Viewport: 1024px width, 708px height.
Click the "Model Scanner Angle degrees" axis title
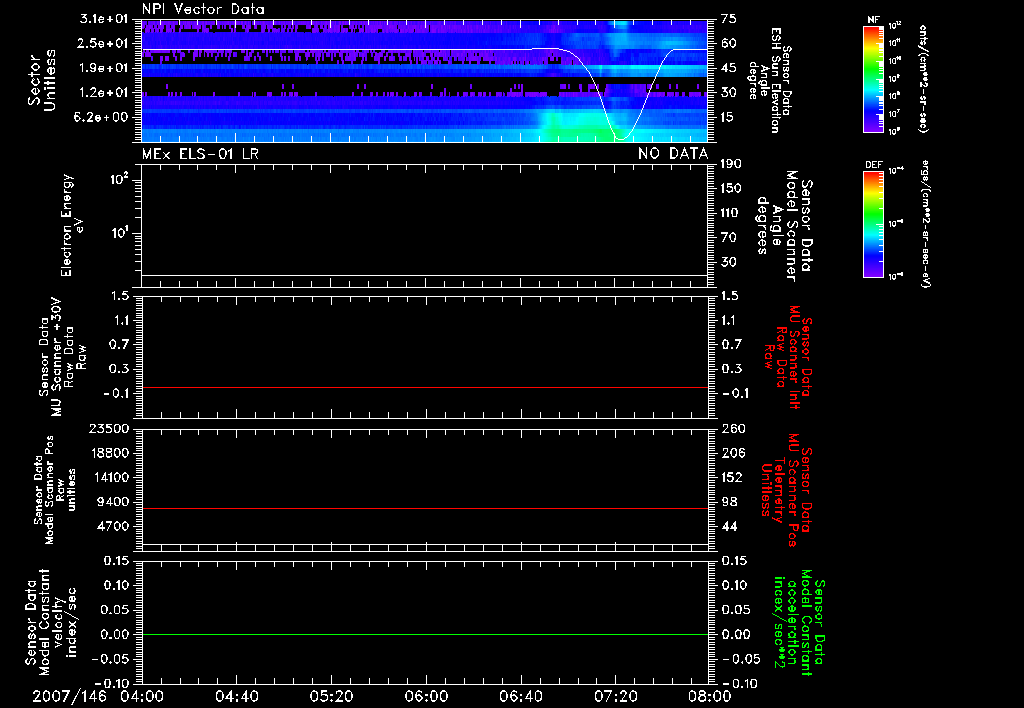[784, 226]
